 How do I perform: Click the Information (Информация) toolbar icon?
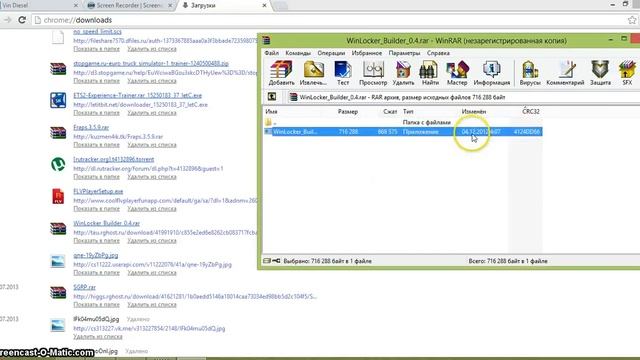click(491, 73)
